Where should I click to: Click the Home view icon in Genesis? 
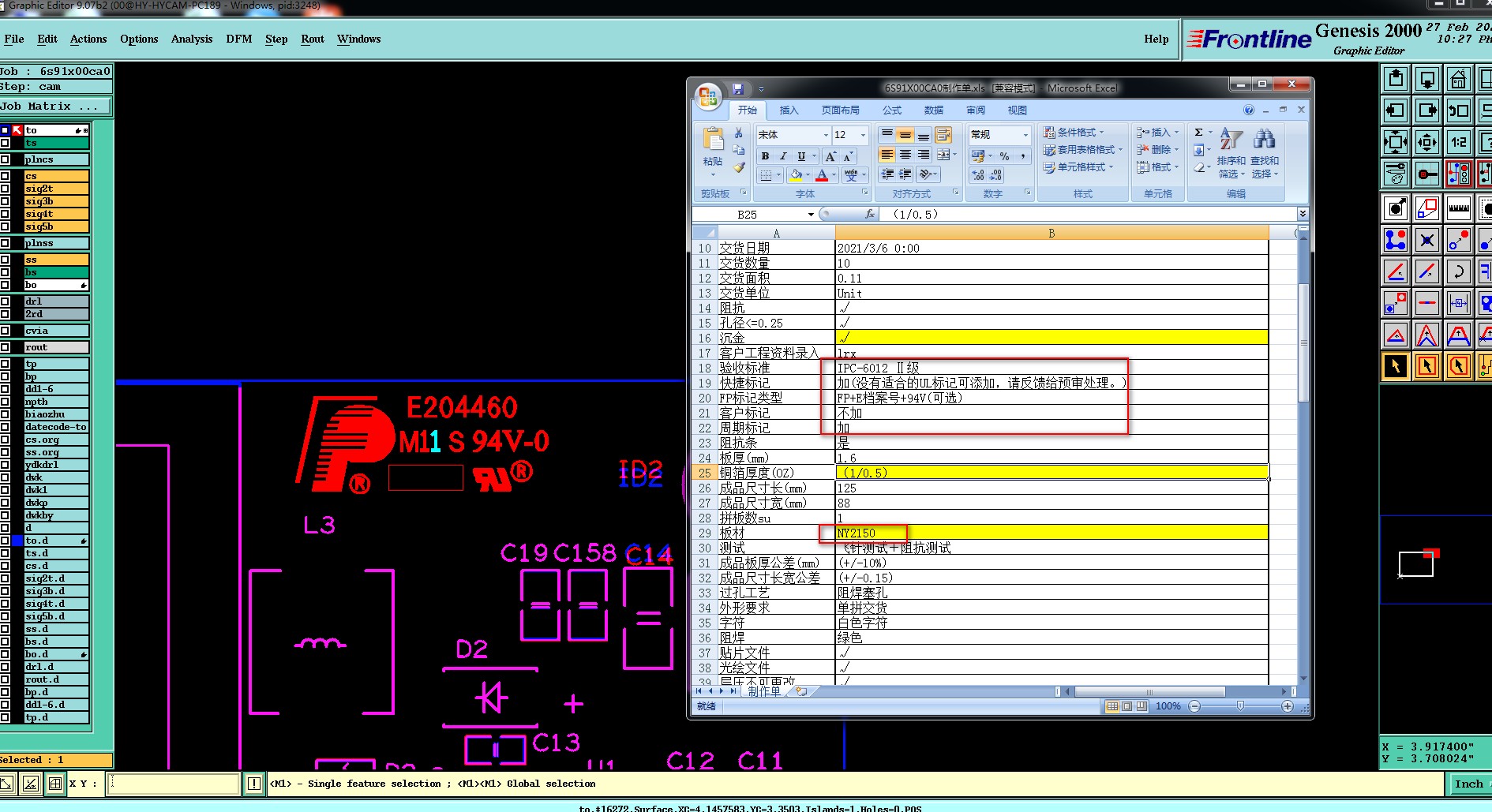click(x=1458, y=79)
